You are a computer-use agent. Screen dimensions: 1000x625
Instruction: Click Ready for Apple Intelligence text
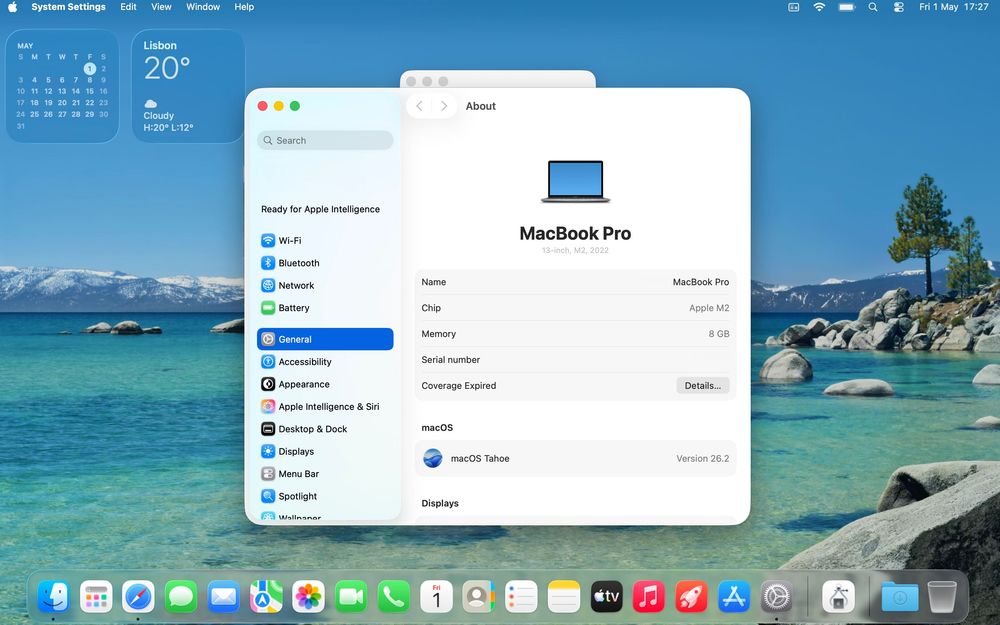[320, 209]
